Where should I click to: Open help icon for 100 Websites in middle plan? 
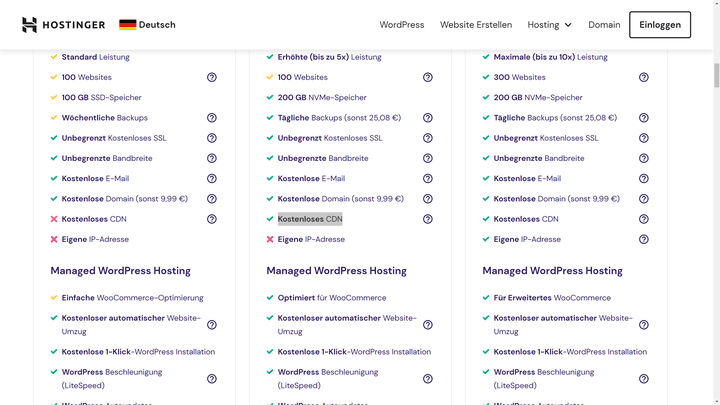click(x=428, y=77)
